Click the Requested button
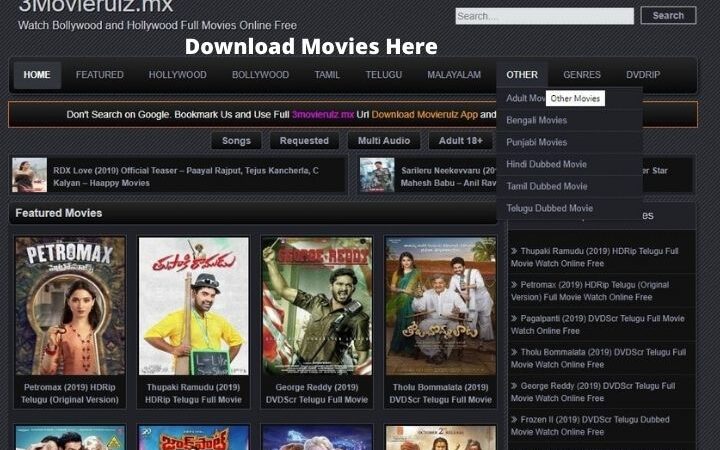Screen dimensions: 720x450 [304, 141]
